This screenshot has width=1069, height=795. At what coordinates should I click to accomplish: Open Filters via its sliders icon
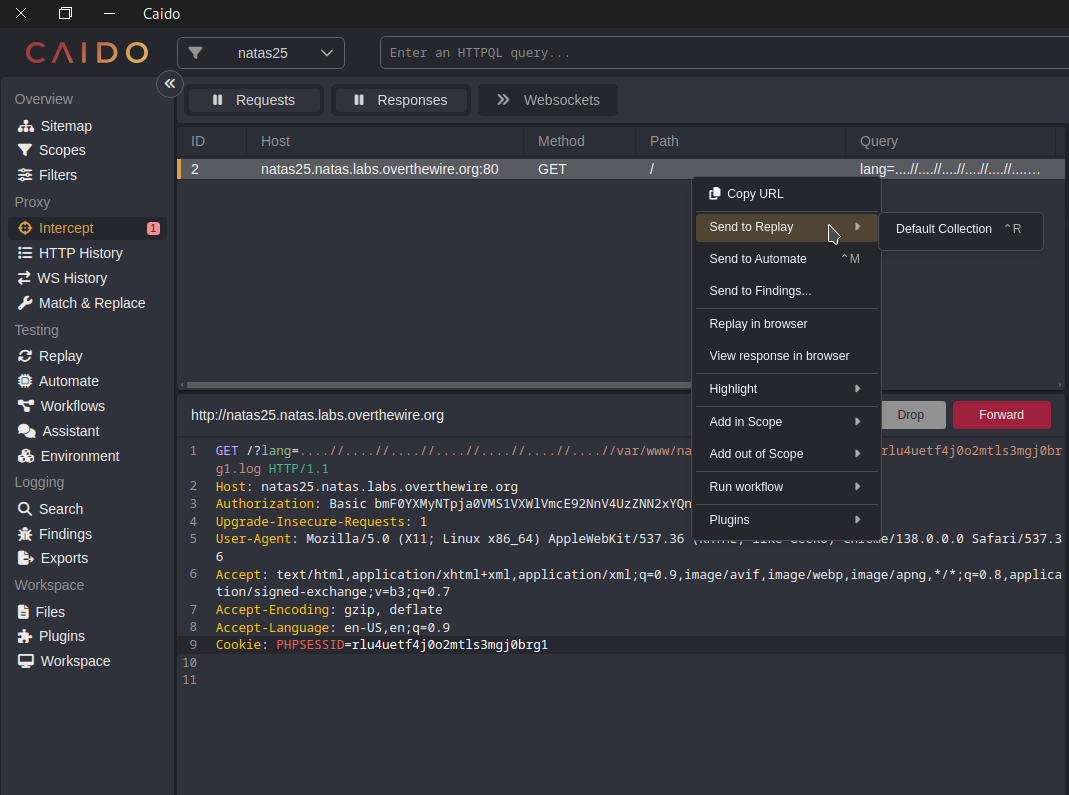(x=25, y=175)
